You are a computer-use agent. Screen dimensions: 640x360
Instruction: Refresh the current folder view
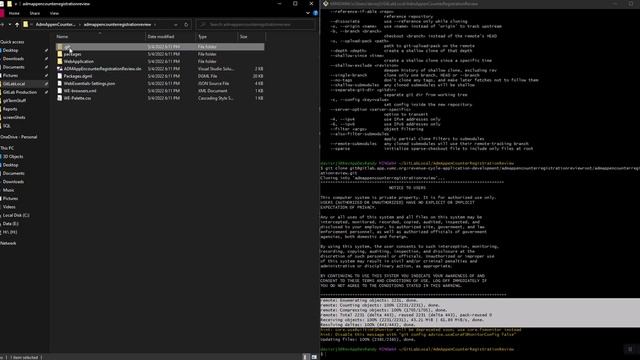tap(186, 24)
